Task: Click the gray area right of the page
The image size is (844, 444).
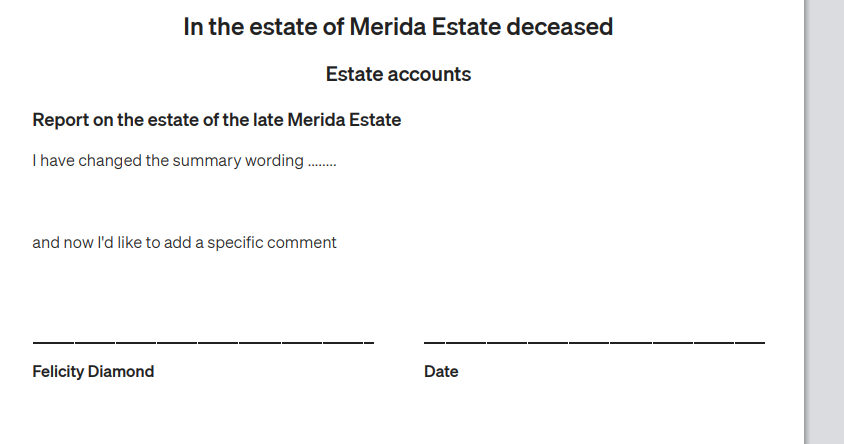Action: [x=826, y=222]
